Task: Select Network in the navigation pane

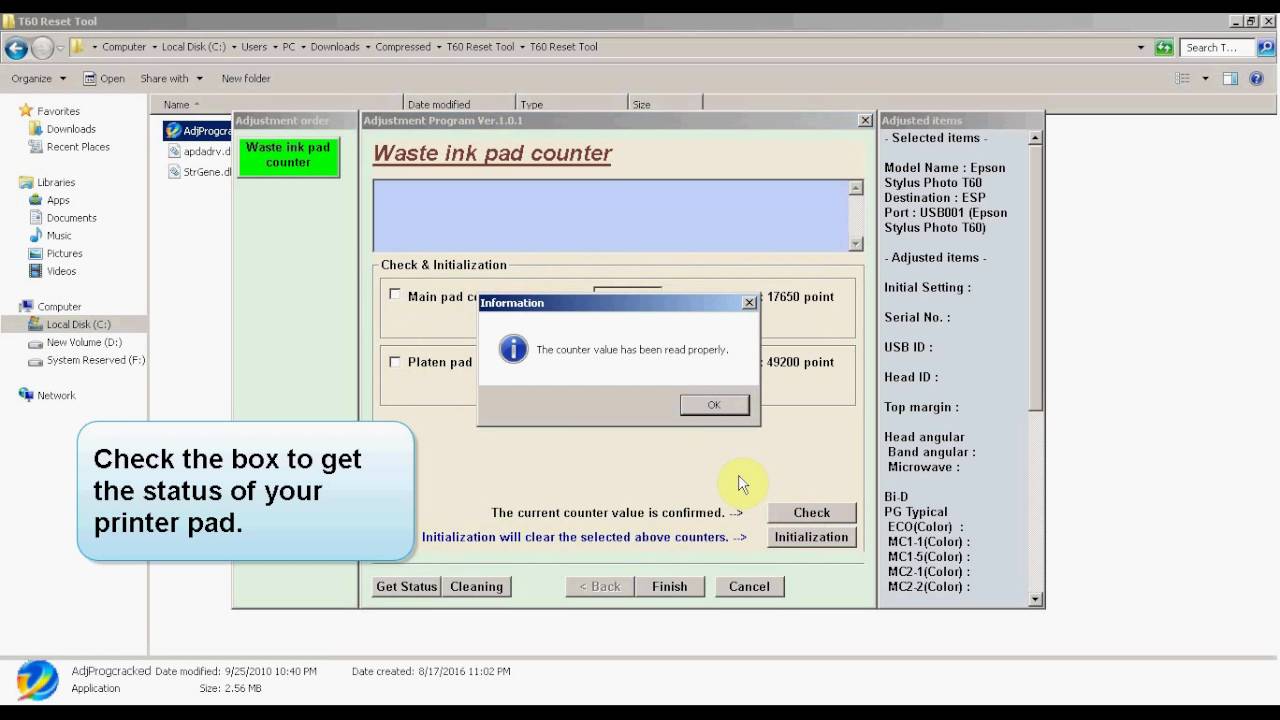Action: (x=56, y=395)
